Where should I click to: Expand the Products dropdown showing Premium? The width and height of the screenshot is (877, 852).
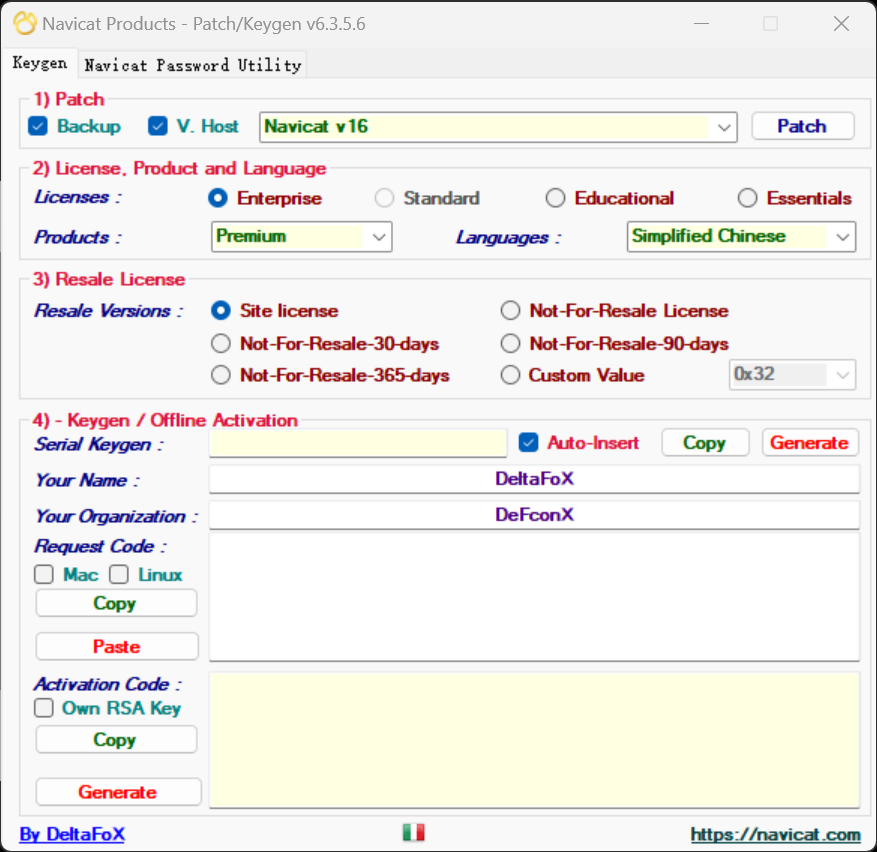point(379,237)
